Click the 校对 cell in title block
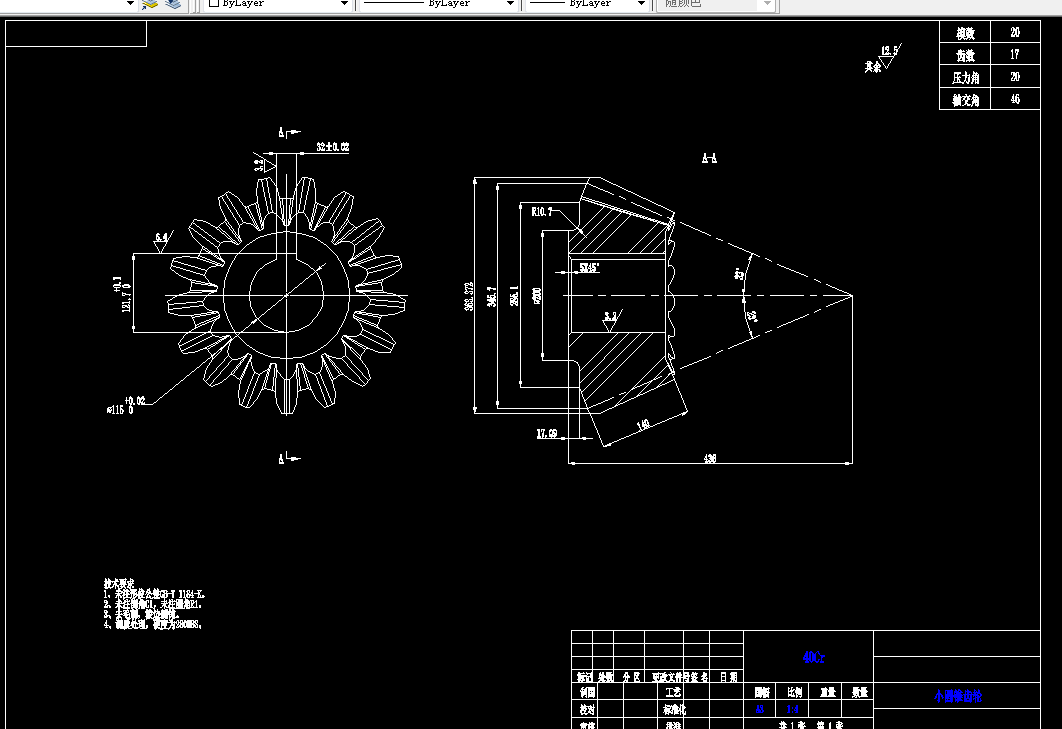 pos(587,709)
